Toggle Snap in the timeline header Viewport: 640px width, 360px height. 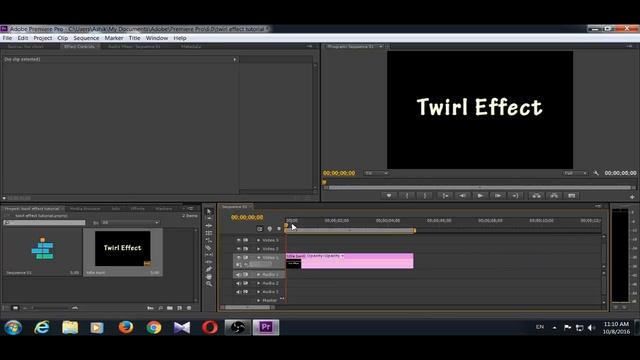pyautogui.click(x=260, y=229)
